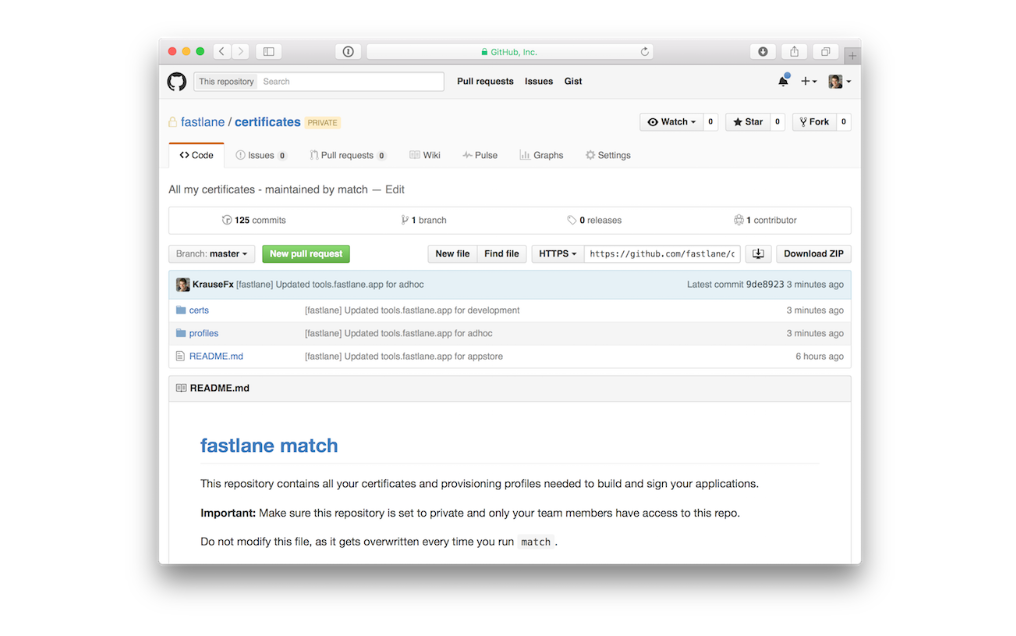This screenshot has height=636, width=1016.
Task: Click the README.md file icon
Action: [x=180, y=356]
